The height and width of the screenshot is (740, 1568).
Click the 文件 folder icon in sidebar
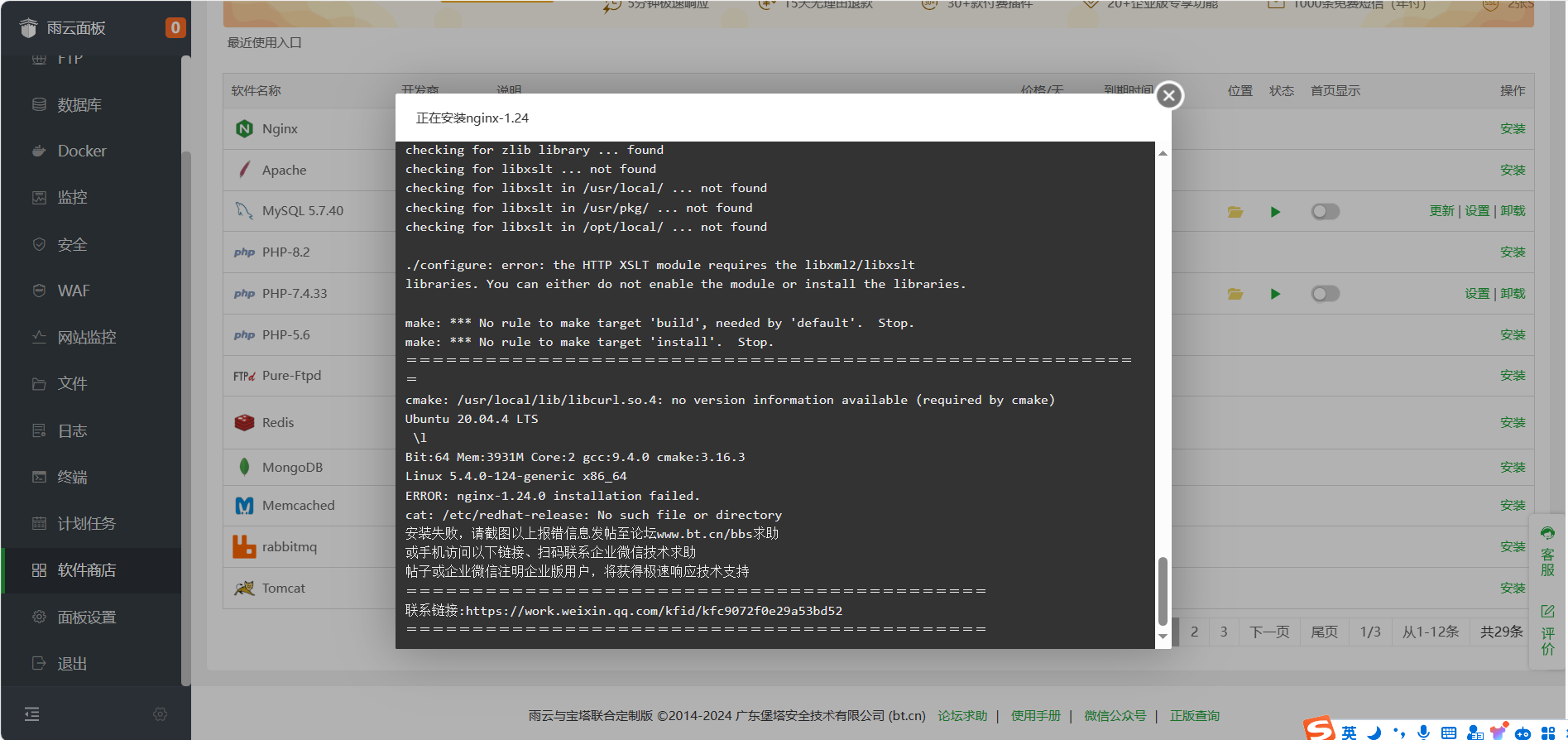(39, 384)
